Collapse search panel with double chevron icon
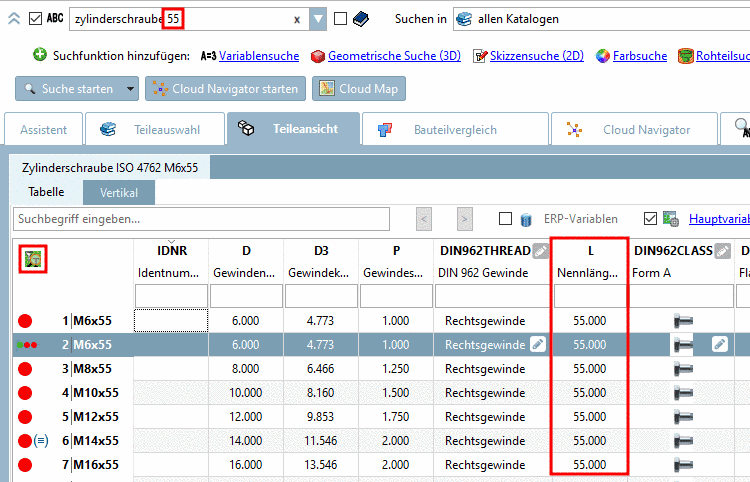The width and height of the screenshot is (750, 482). click(14, 19)
